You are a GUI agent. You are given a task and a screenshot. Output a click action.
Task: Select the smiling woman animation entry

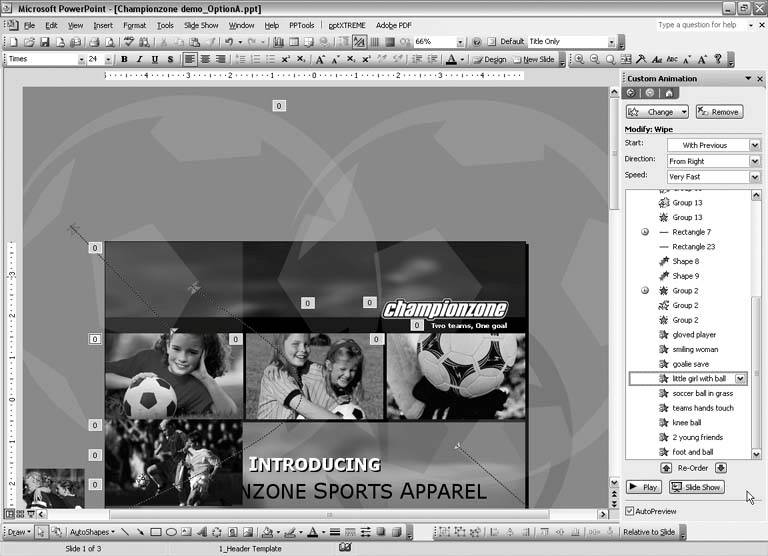pyautogui.click(x=695, y=349)
